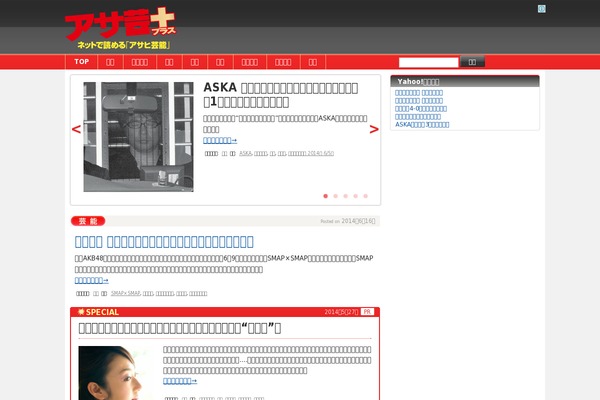This screenshot has width=600, height=400.
Task: Go to the previous carousel slide with the left arrow
Action: tap(76, 129)
